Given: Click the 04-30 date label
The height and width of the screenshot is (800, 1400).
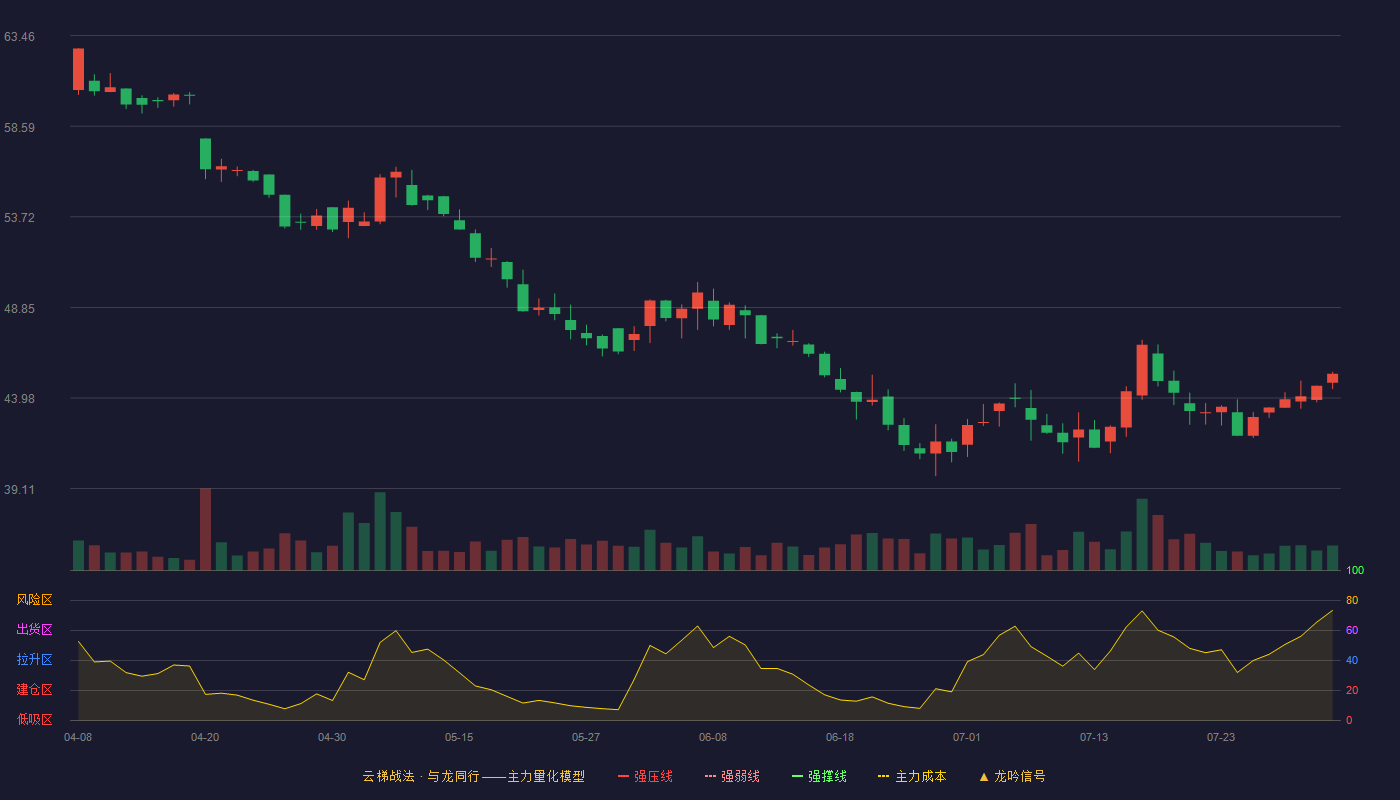Looking at the screenshot, I should coord(332,737).
